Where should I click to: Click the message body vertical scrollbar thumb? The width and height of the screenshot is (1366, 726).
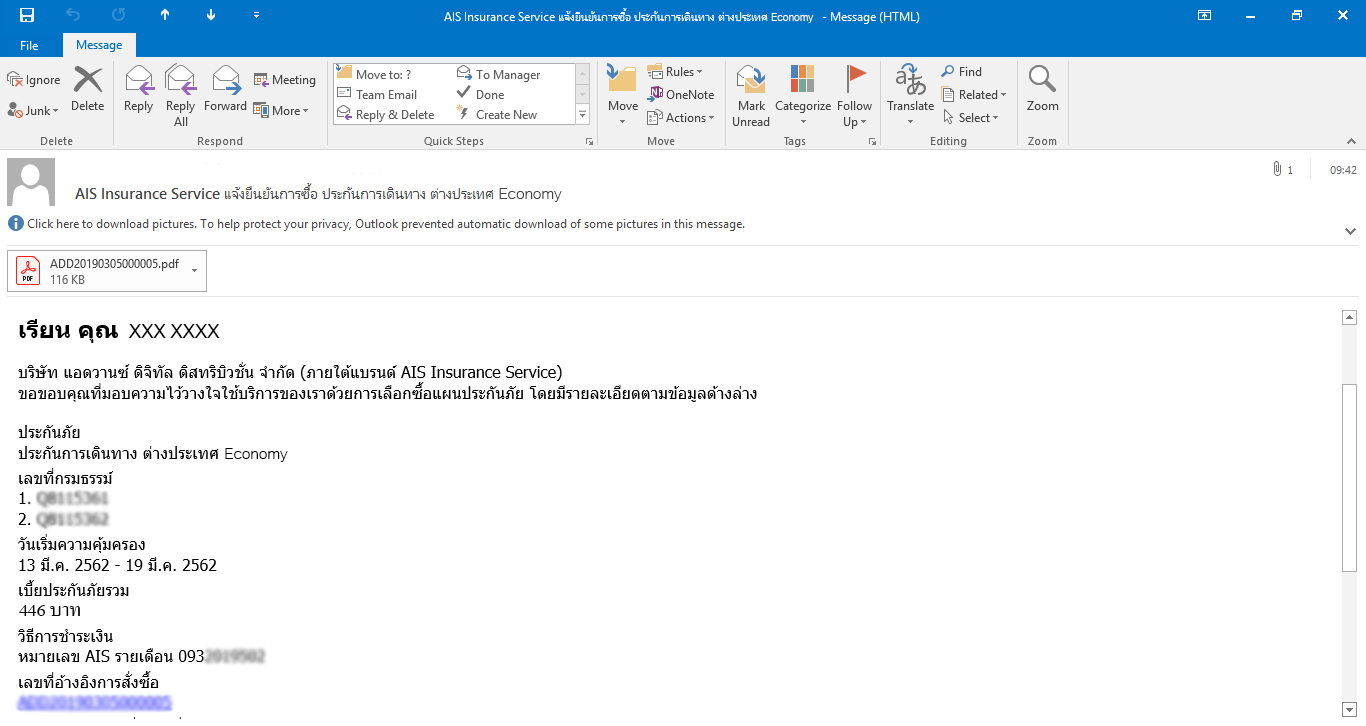click(x=1350, y=477)
